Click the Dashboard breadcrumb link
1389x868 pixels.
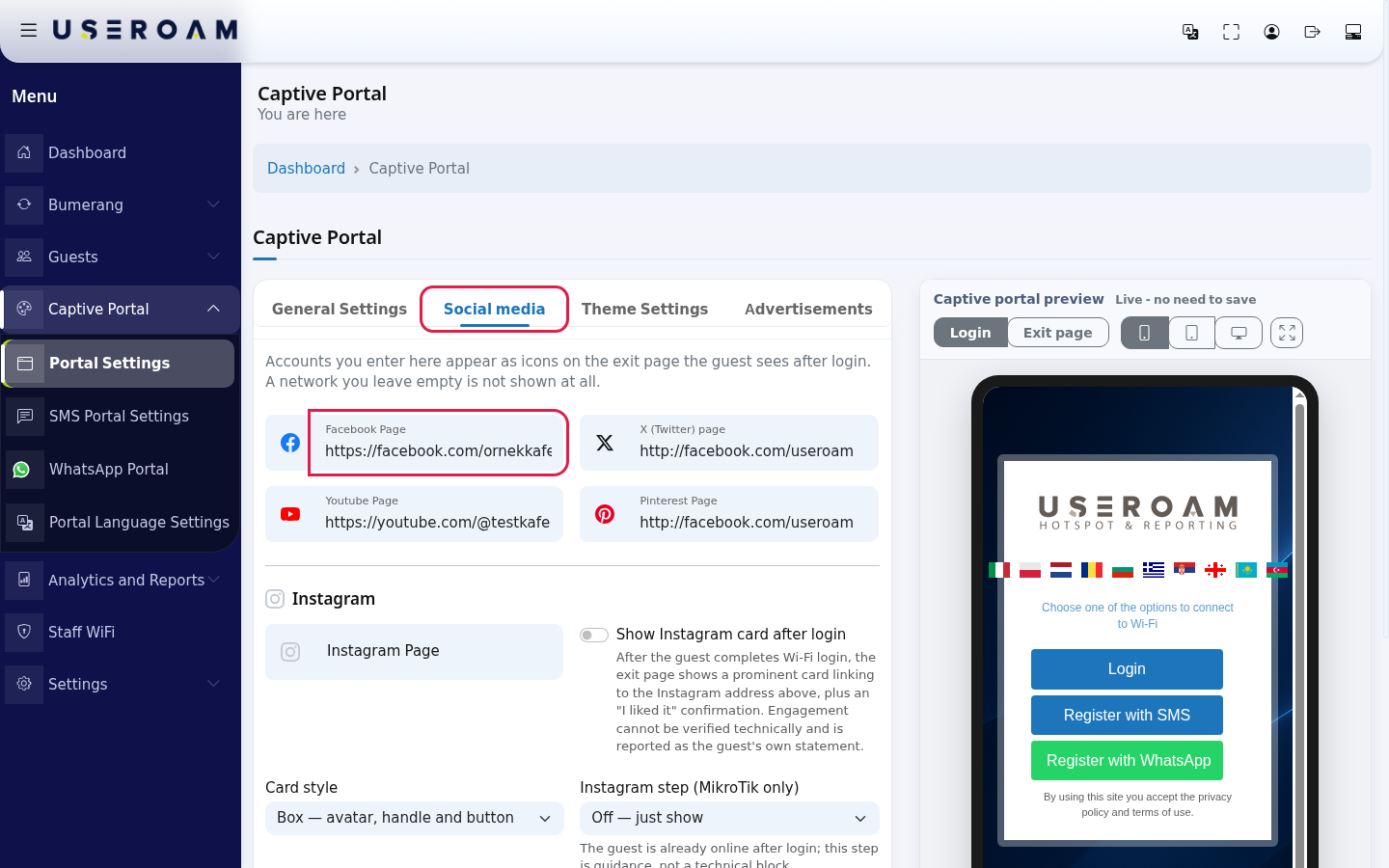[306, 169]
